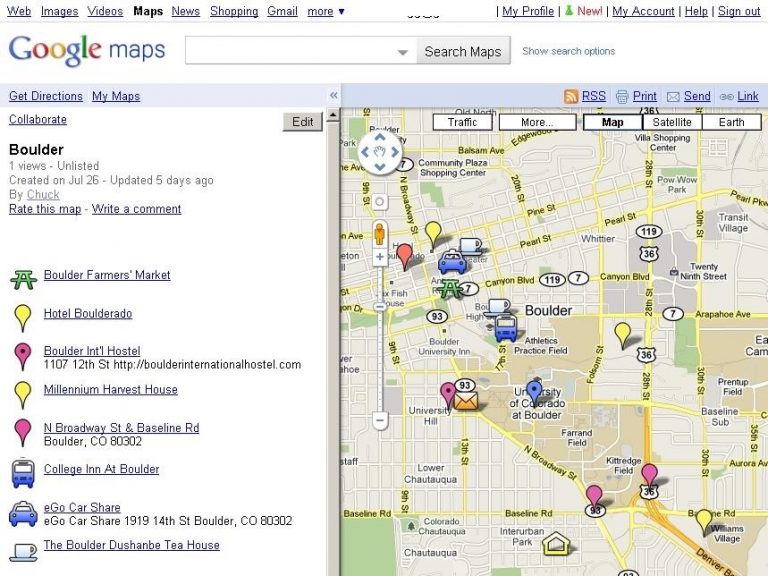The width and height of the screenshot is (768, 576).
Task: Zoom in with the plus button
Action: [x=380, y=256]
